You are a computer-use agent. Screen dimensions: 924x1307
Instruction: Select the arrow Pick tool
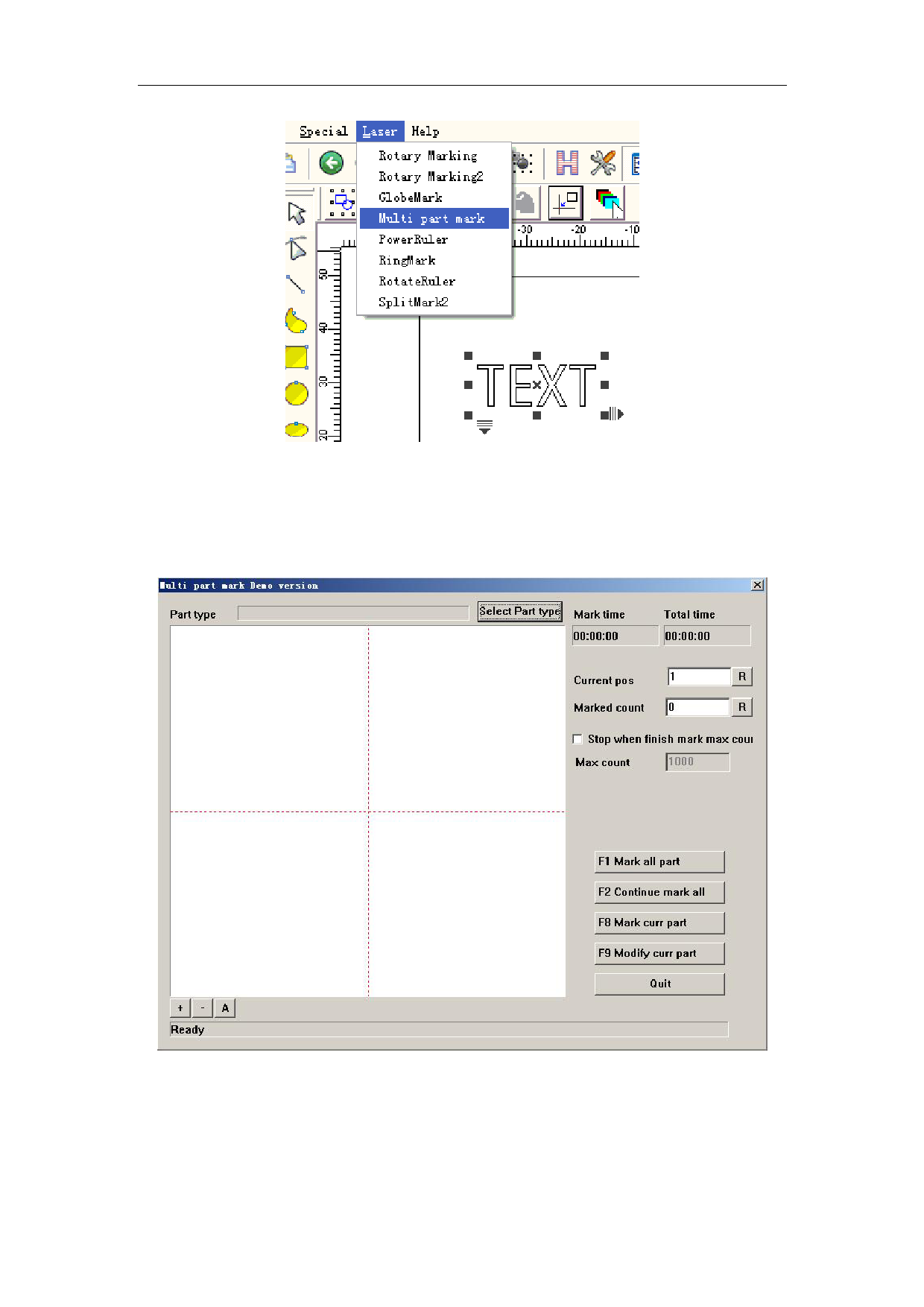297,213
